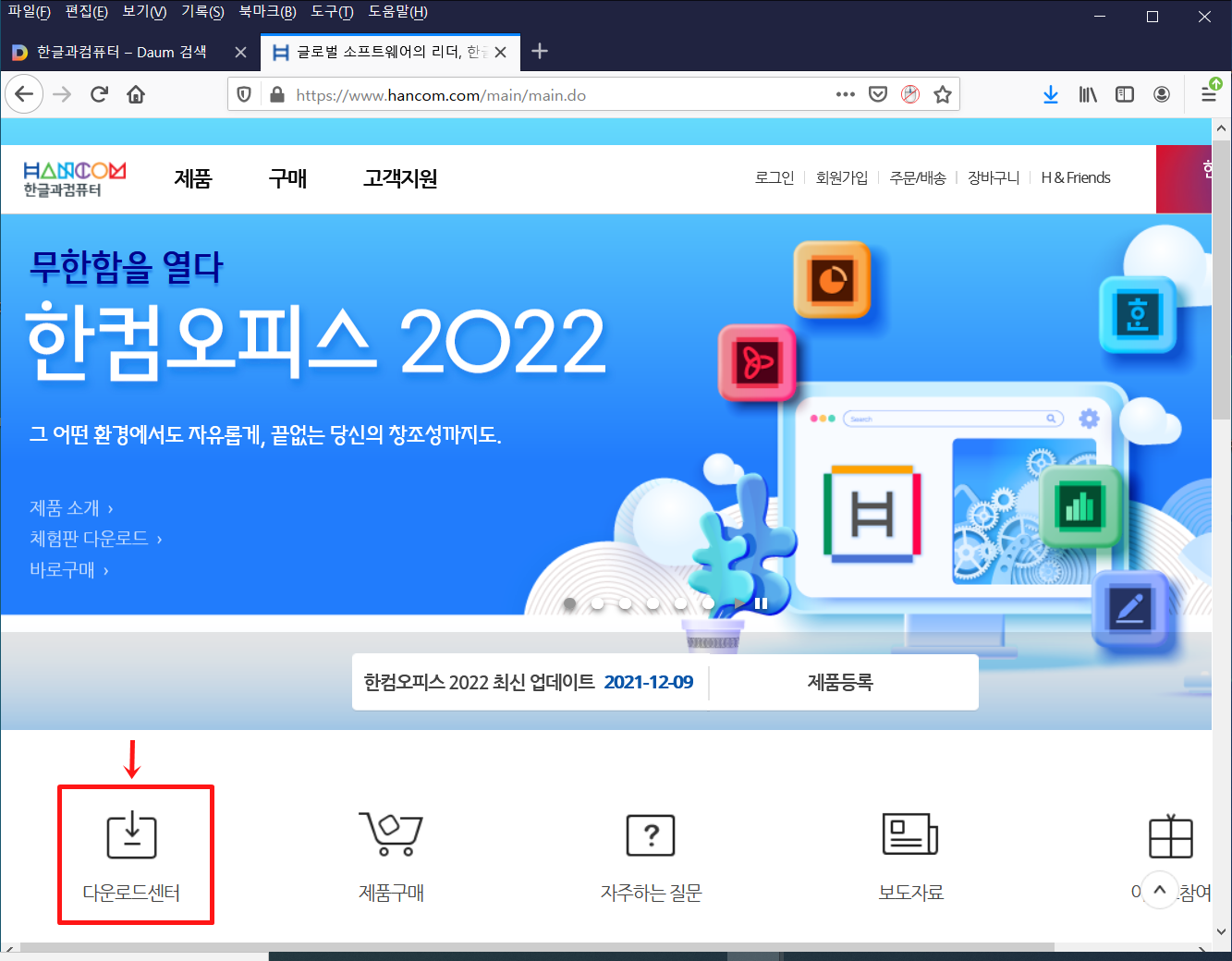The height and width of the screenshot is (961, 1232).
Task: Click the 체험판 다운로드 link
Action: tap(95, 539)
